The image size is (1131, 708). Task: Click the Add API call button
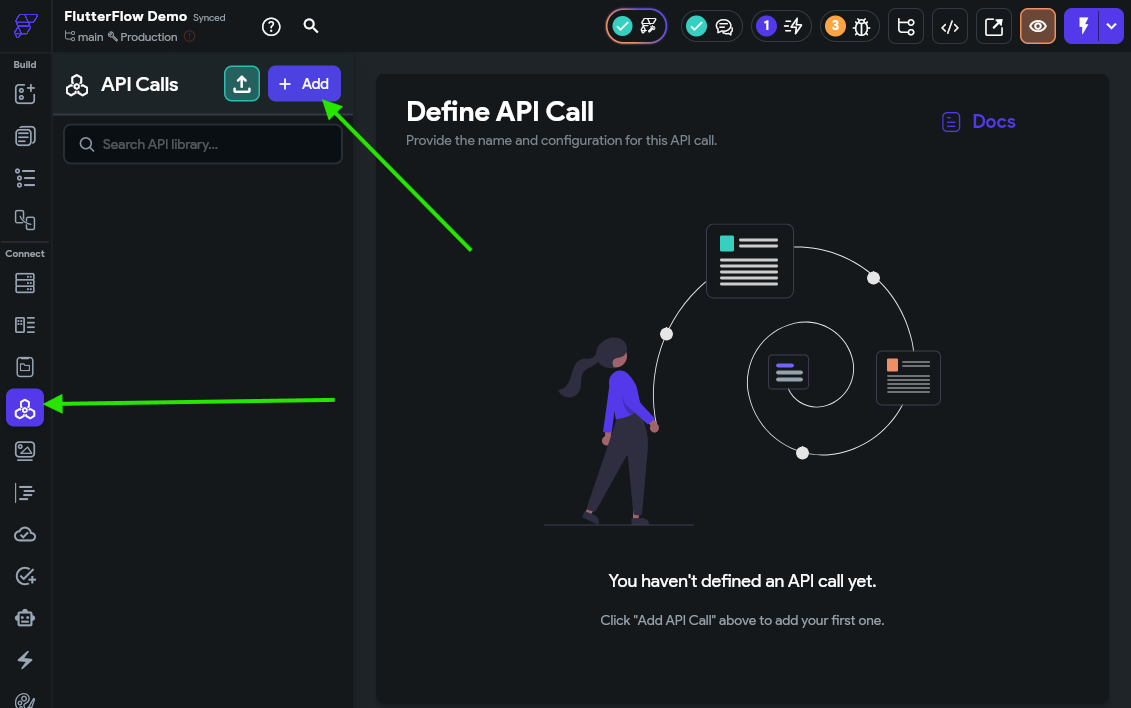304,84
